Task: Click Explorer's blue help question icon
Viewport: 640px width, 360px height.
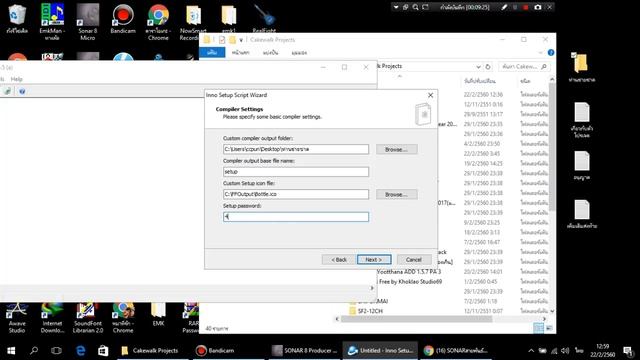Action: click(x=551, y=53)
